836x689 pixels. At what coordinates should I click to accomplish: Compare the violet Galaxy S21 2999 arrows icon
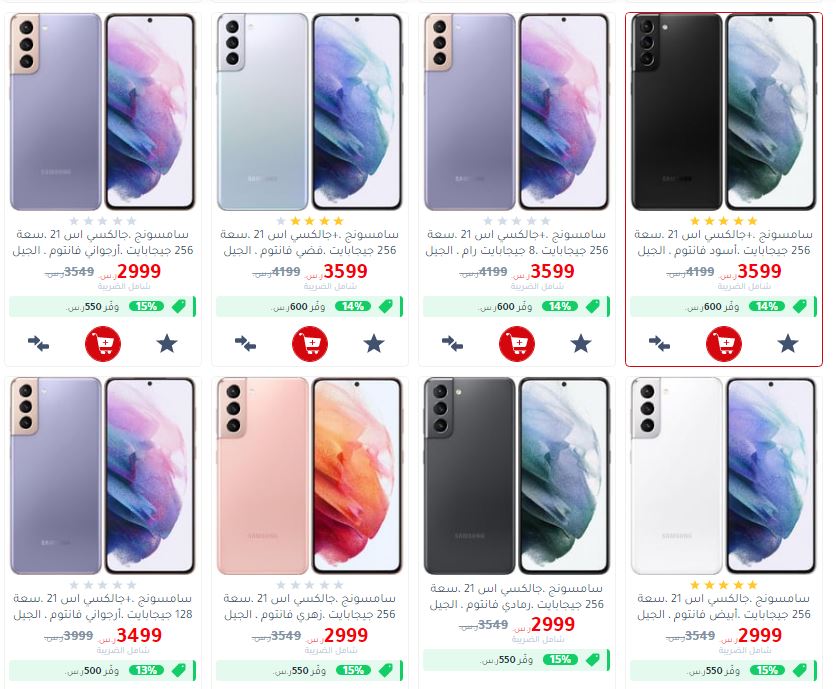38,343
